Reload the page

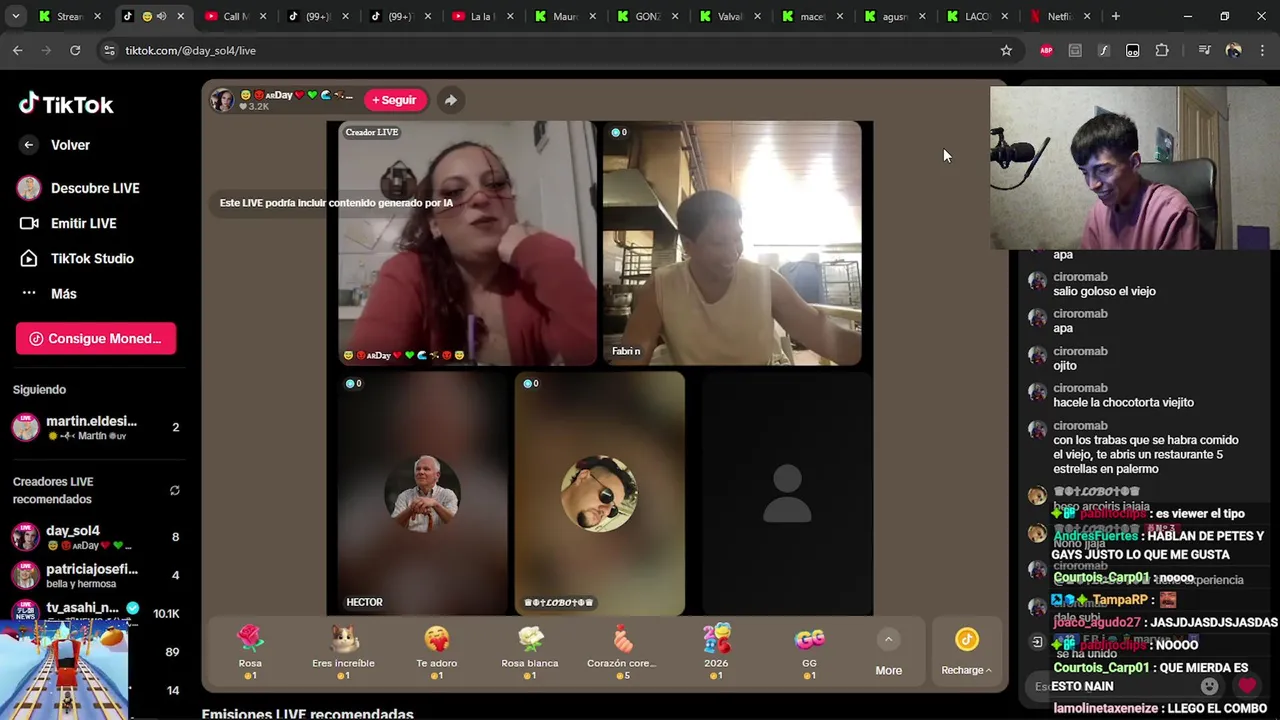pos(75,50)
